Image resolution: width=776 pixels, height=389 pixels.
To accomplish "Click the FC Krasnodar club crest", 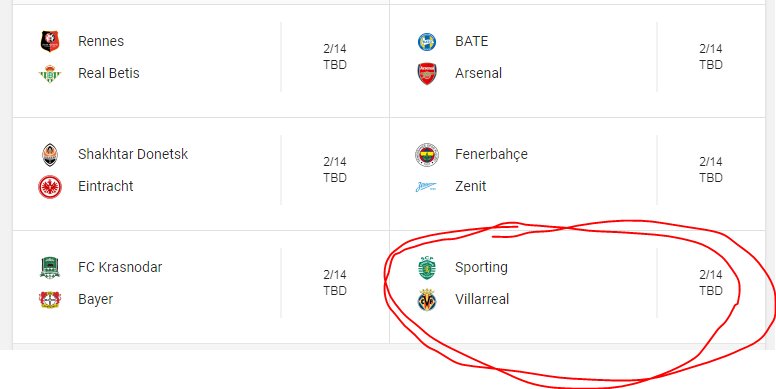I will 49,267.
